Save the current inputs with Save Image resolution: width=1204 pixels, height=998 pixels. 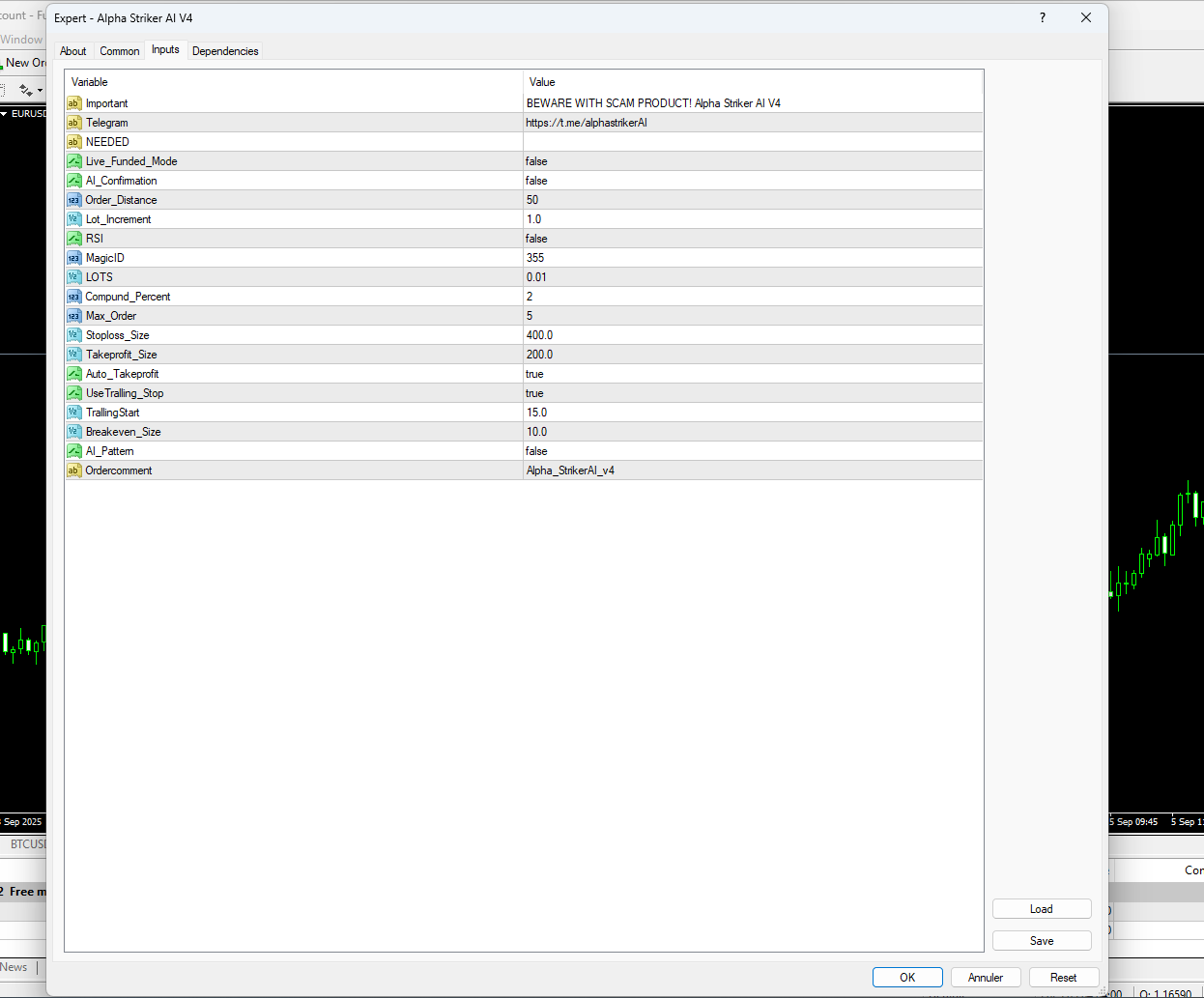pos(1042,941)
